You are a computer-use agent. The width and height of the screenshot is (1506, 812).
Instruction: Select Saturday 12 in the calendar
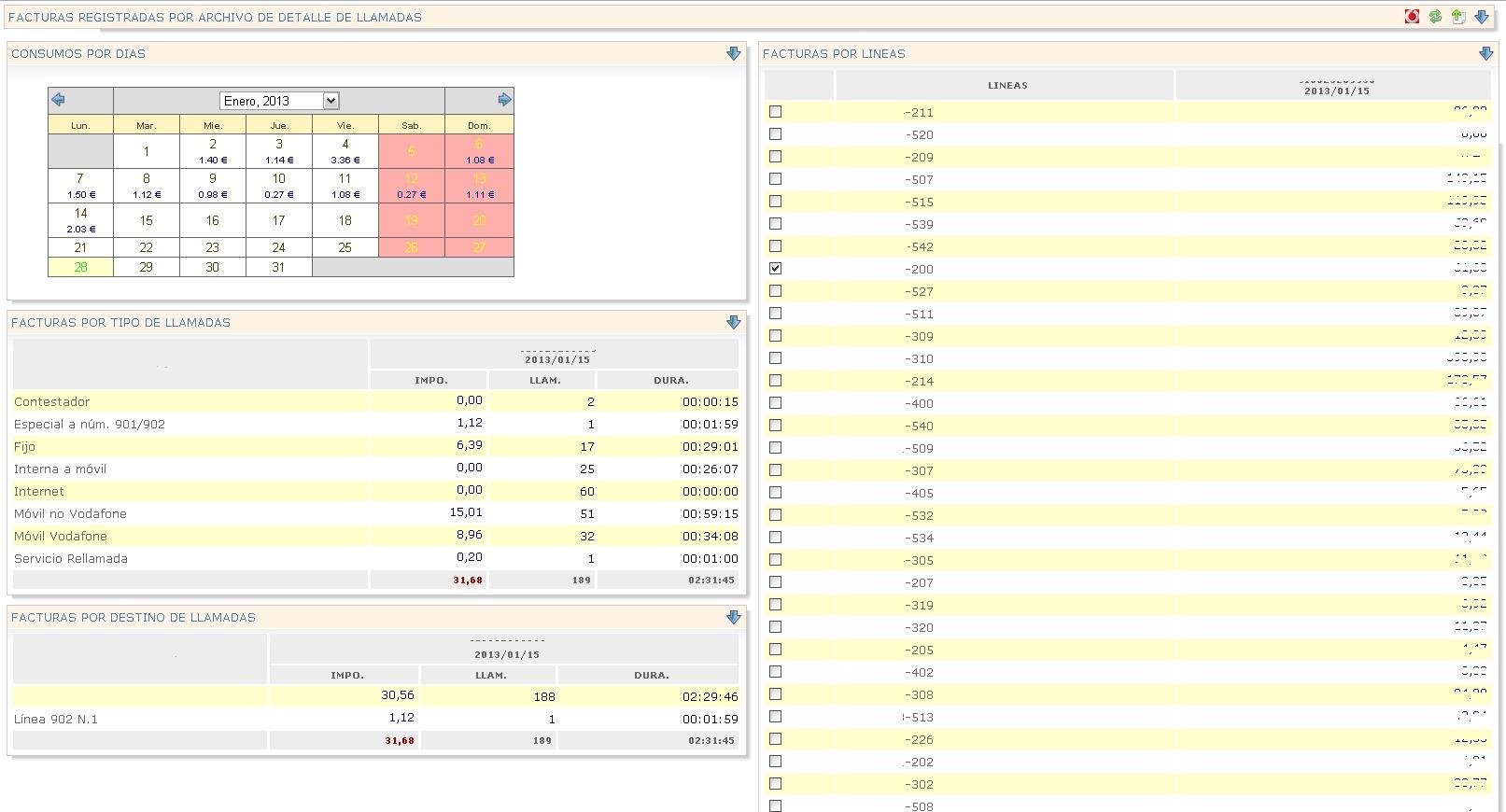coord(411,185)
